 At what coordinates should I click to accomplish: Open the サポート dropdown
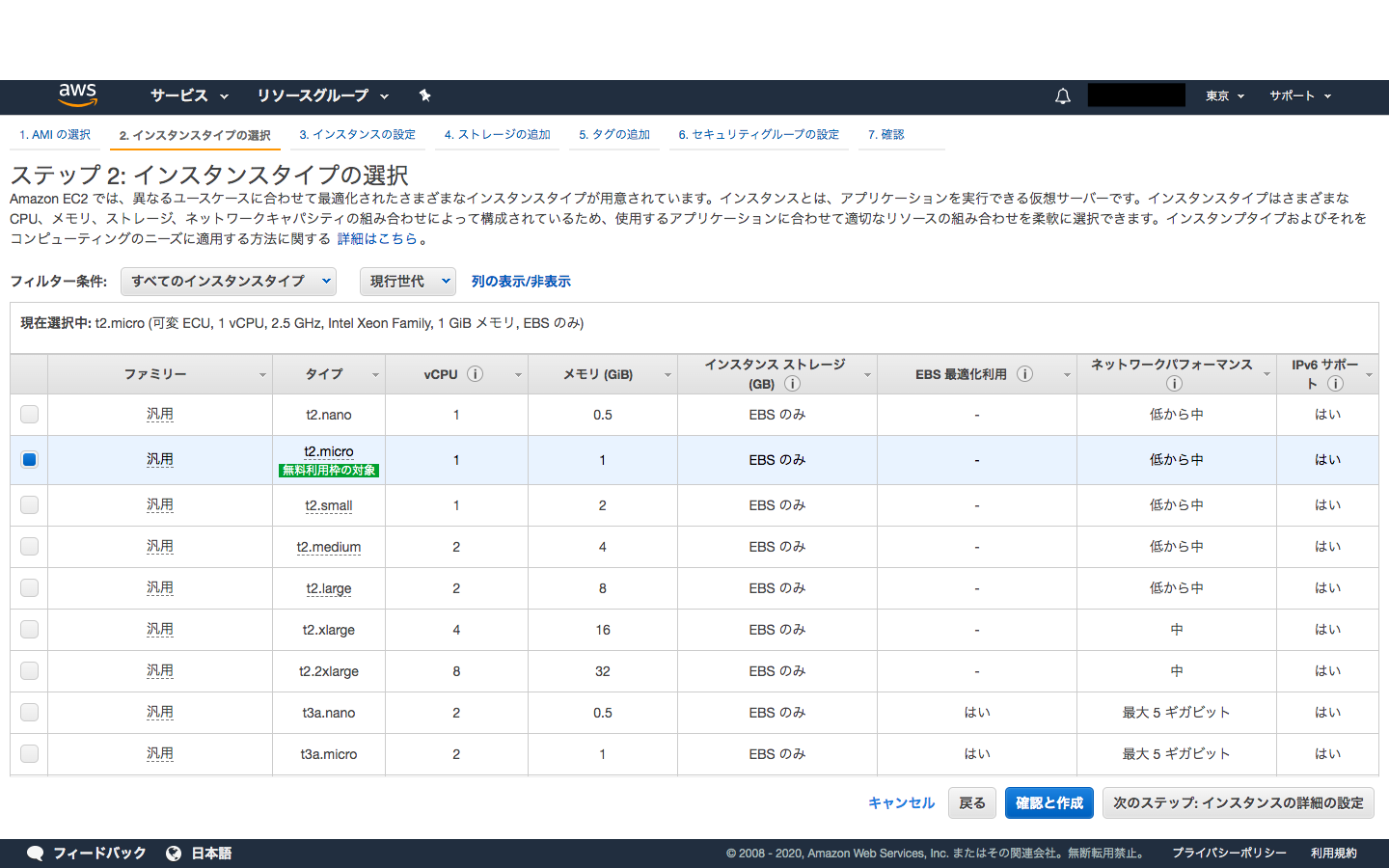1300,95
